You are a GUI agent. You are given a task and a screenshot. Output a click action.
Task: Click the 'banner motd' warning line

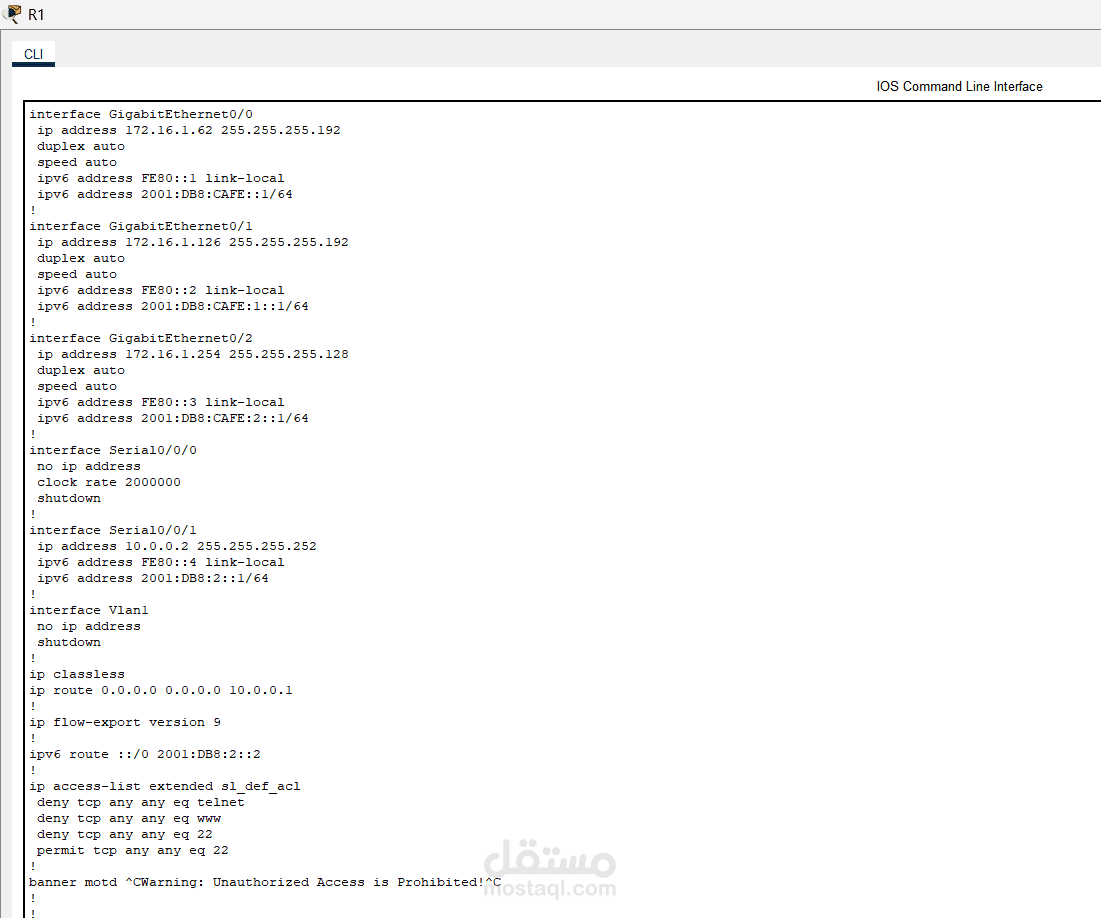pos(265,883)
